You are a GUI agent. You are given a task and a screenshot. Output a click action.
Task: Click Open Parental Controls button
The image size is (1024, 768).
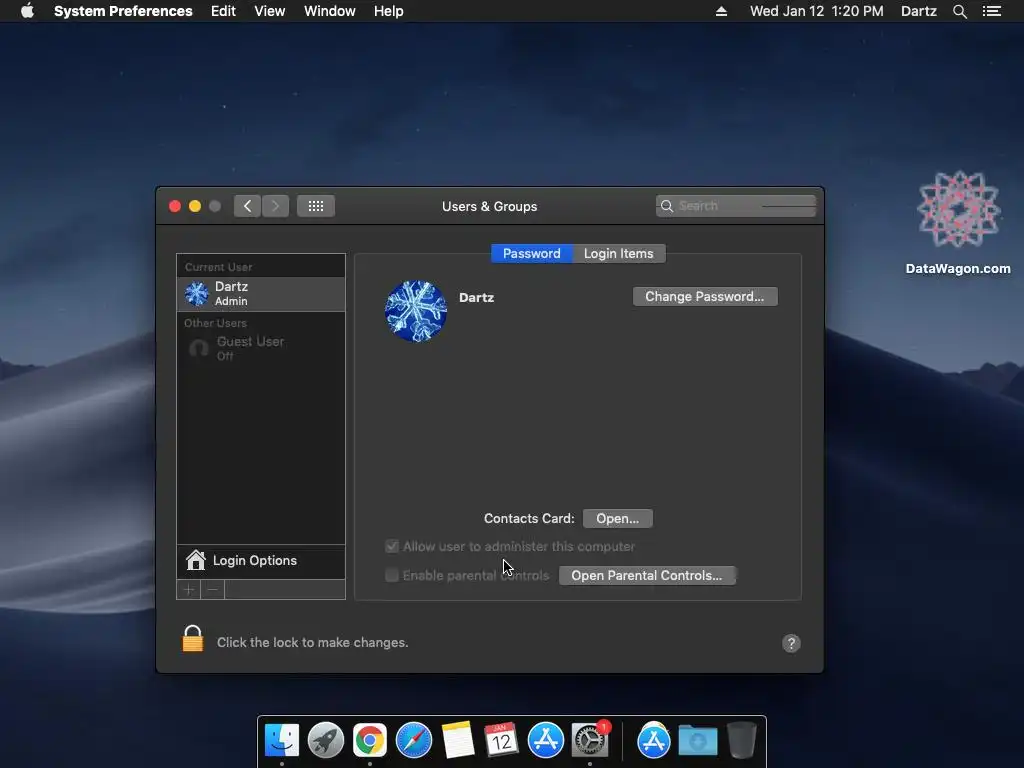(x=647, y=575)
